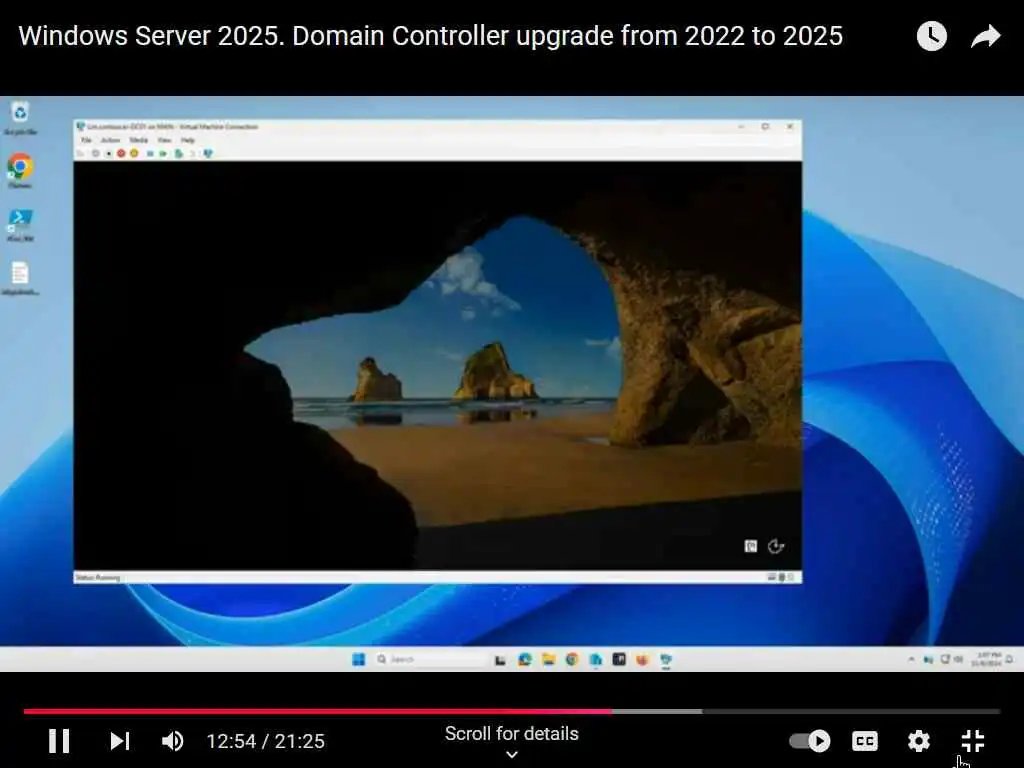Open the PowerShell desktop shortcut

pyautogui.click(x=20, y=225)
